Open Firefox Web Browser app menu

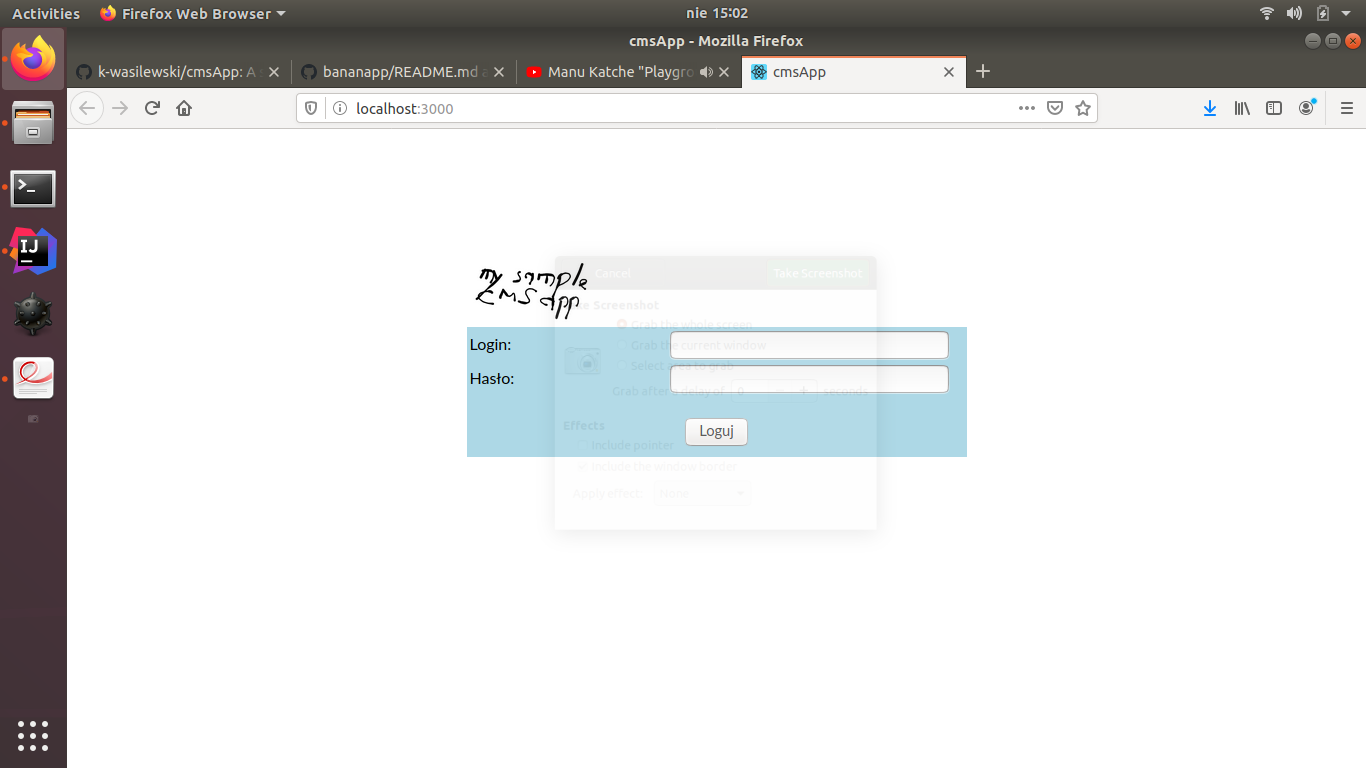point(193,13)
